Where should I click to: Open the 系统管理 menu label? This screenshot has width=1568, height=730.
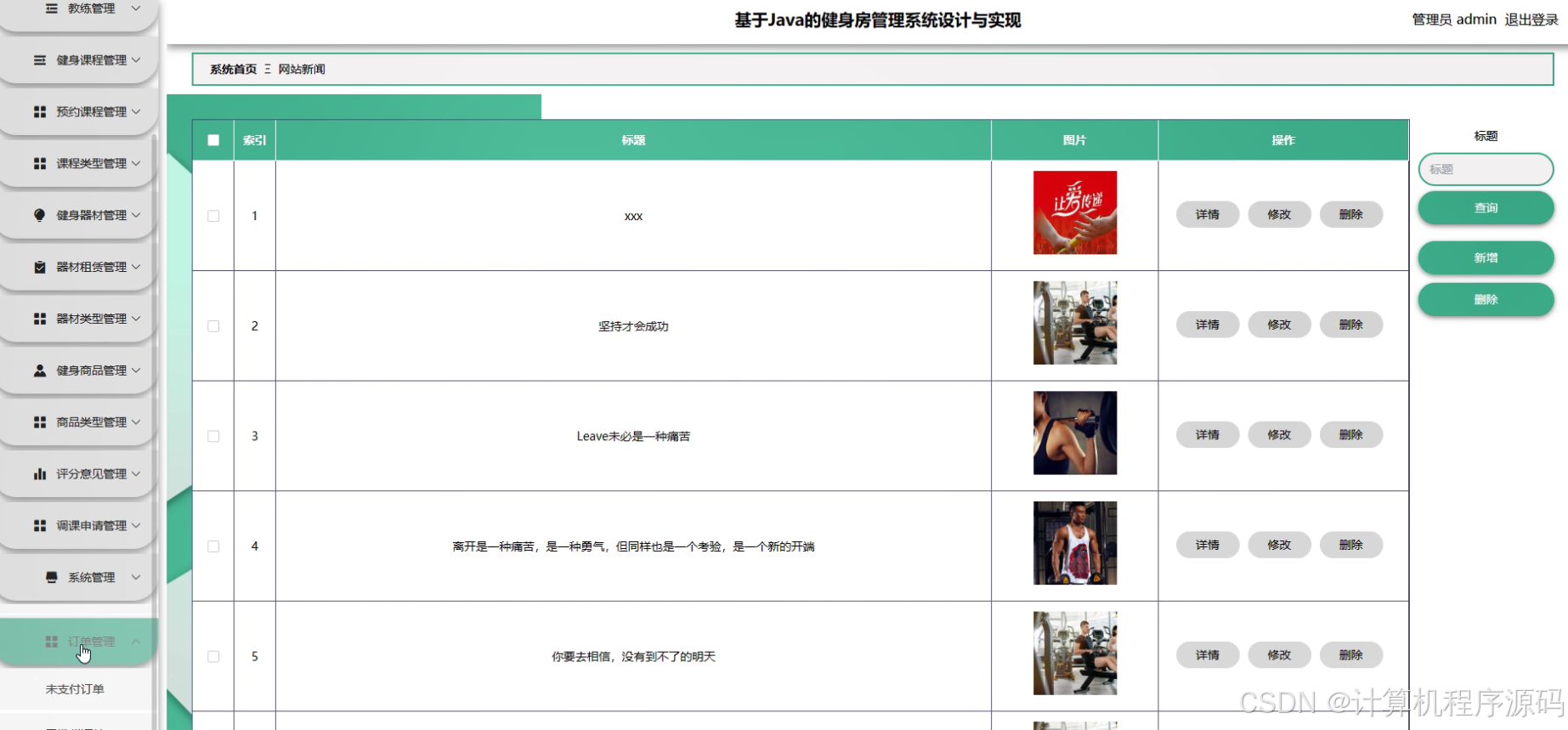[92, 578]
